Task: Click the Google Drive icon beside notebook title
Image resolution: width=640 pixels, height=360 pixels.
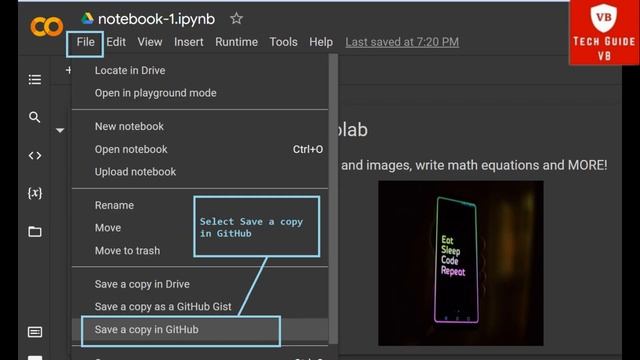Action: coord(87,18)
